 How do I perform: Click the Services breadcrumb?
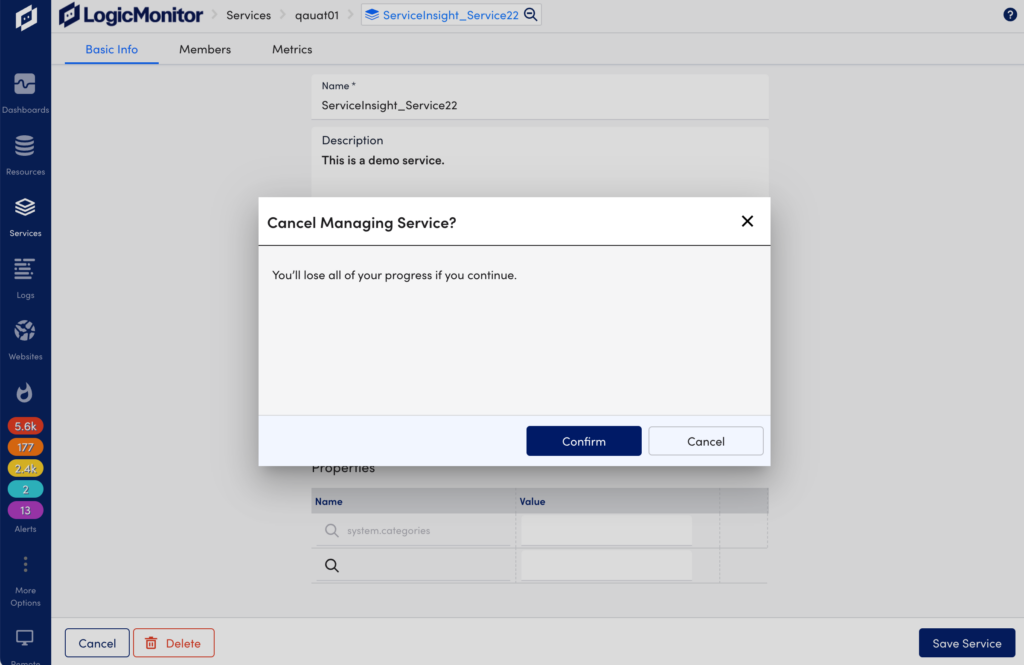coord(248,14)
